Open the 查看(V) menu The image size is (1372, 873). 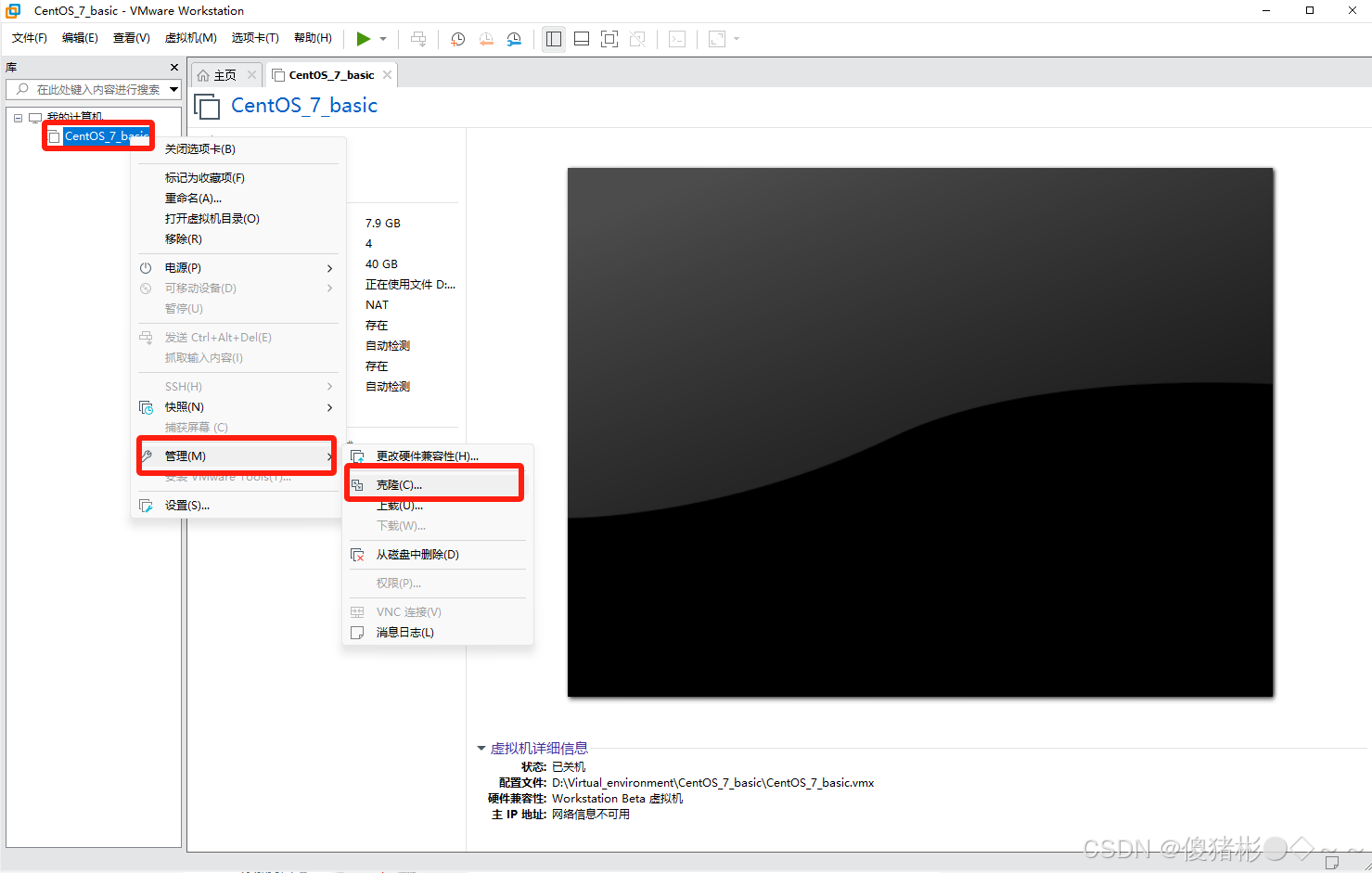point(131,38)
